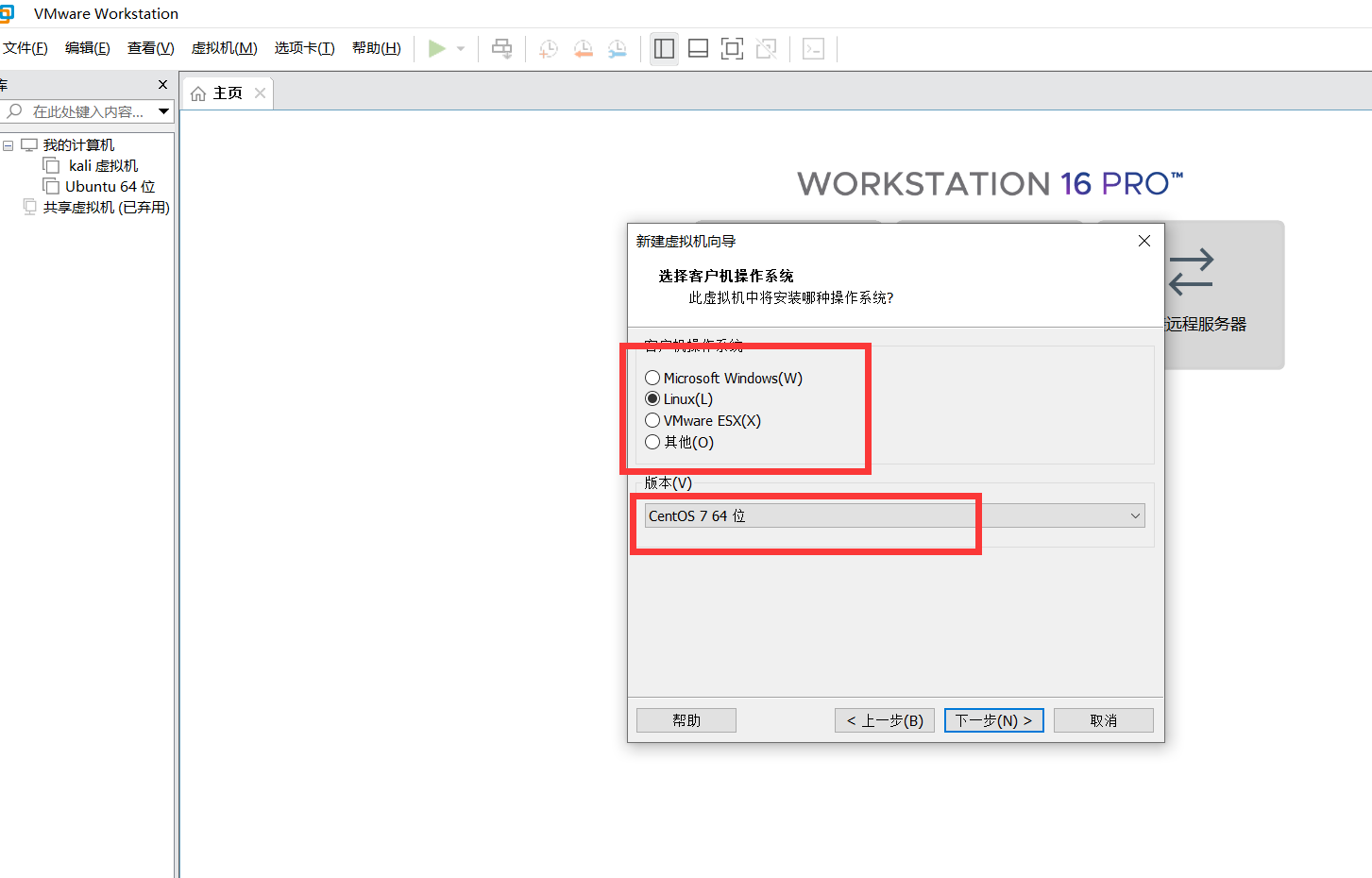The width and height of the screenshot is (1372, 878).
Task: Select kali 虚拟机 in the library
Action: point(103,165)
